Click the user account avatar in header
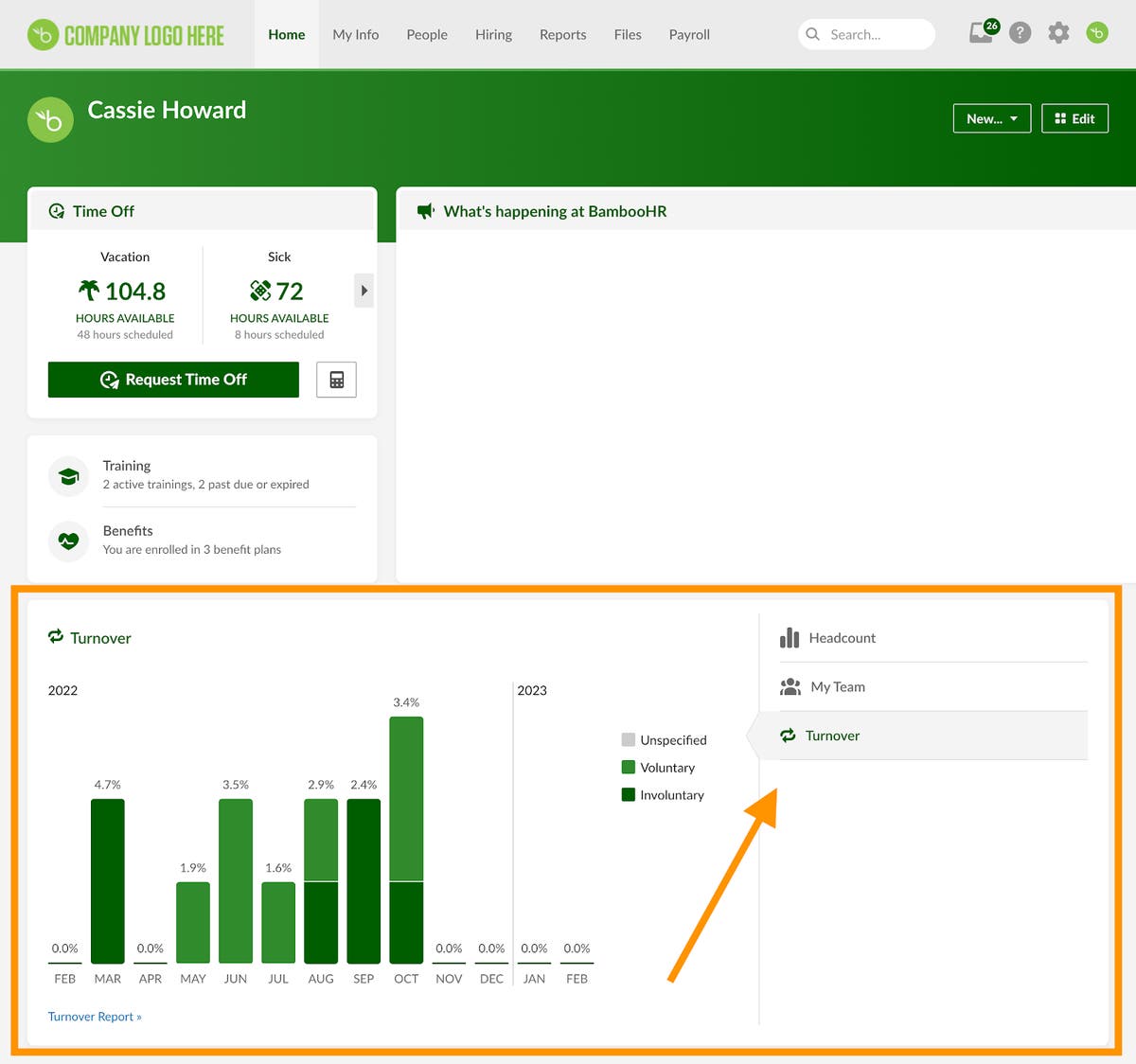Screen dimensions: 1136x1064 (1096, 33)
